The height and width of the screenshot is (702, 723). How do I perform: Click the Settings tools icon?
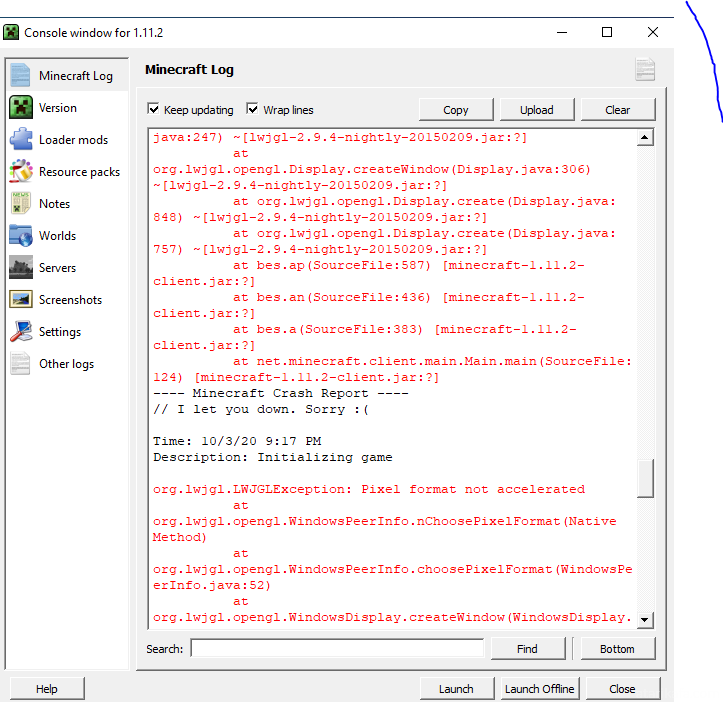click(20, 332)
